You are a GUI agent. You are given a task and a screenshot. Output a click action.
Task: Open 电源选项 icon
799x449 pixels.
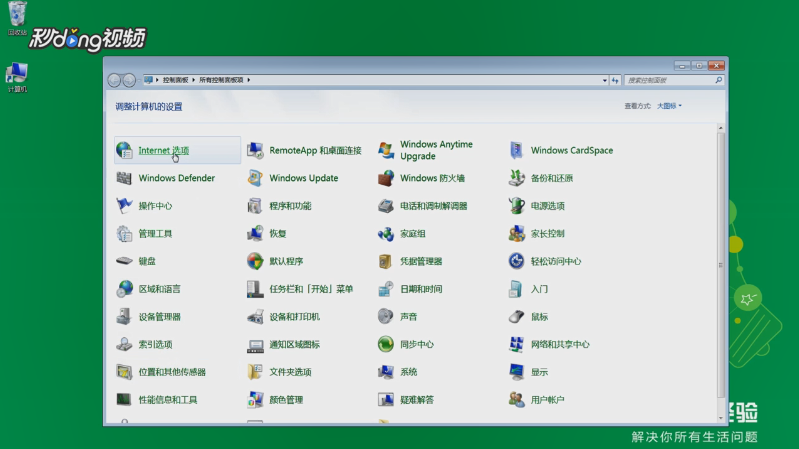click(516, 205)
